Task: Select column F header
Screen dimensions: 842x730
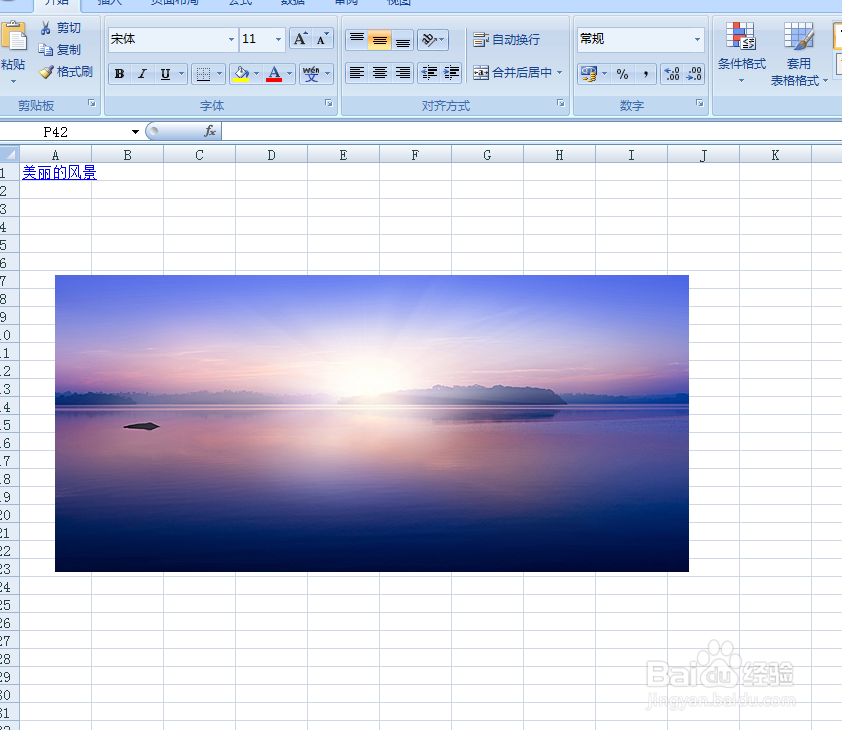Action: (x=415, y=155)
